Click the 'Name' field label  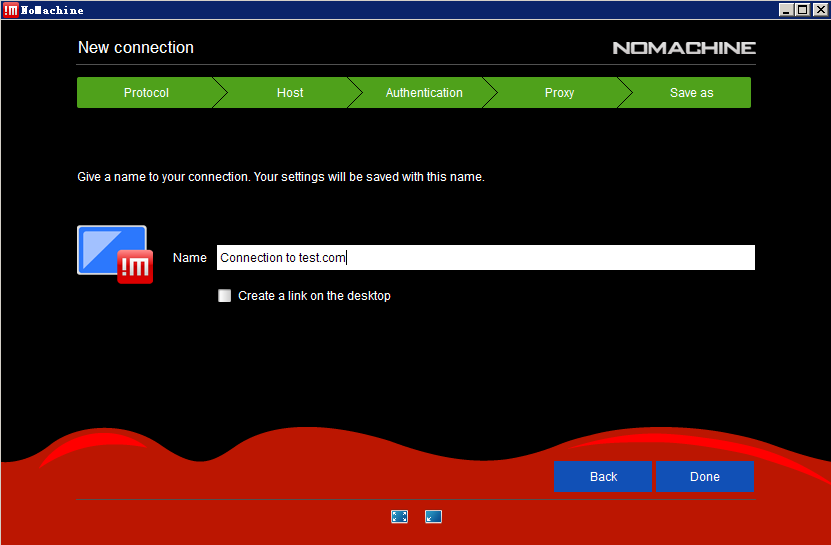click(189, 258)
